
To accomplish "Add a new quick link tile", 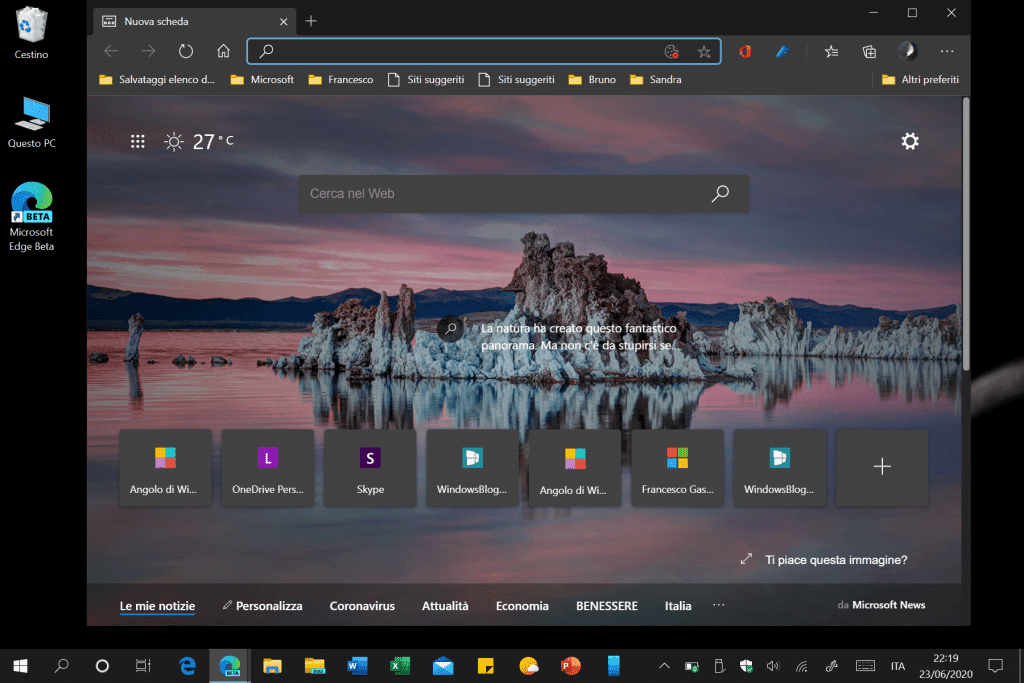I will click(x=881, y=467).
